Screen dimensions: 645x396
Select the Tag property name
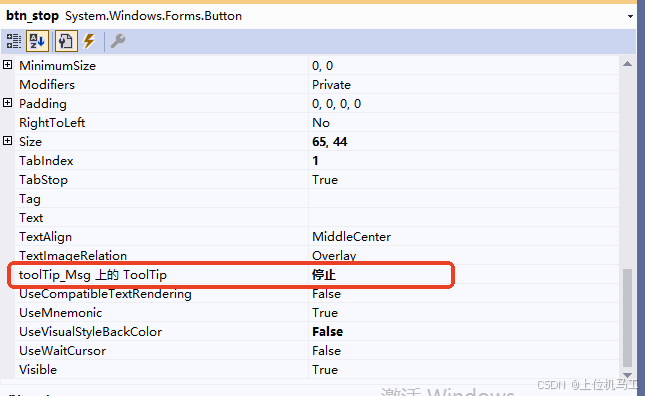click(x=30, y=199)
